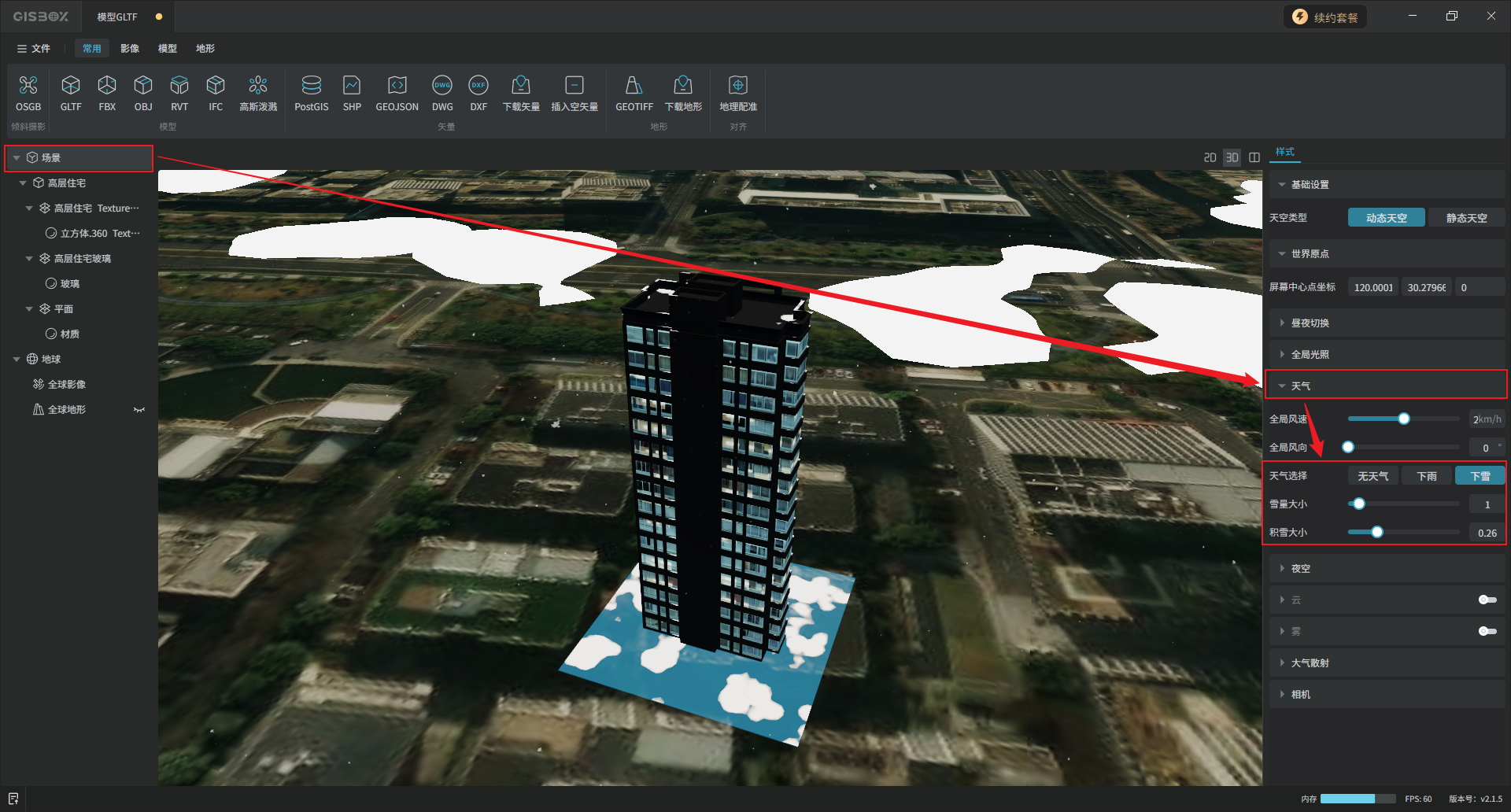Enable the 云 cloud toggle switch

[x=1487, y=600]
